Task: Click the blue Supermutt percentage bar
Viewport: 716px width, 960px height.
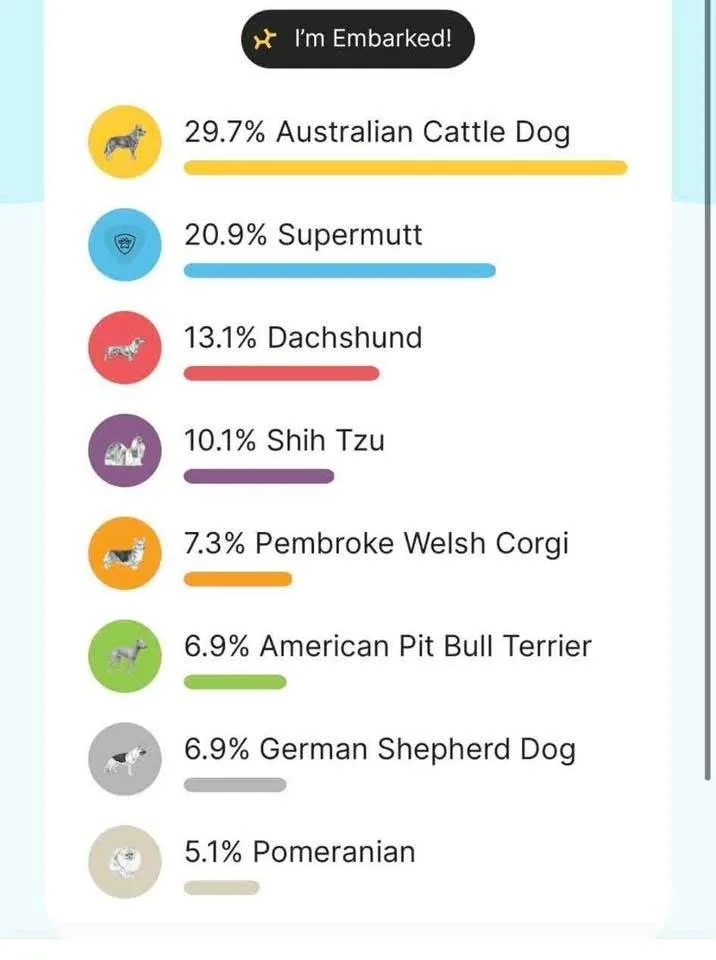Action: (339, 271)
